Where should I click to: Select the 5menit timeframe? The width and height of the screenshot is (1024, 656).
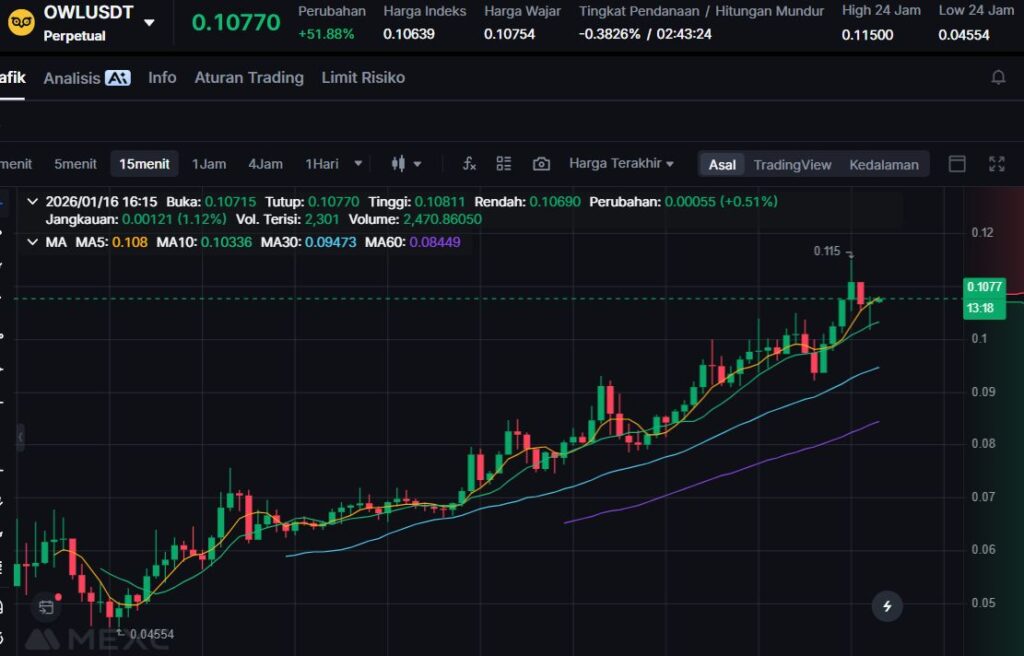point(75,164)
